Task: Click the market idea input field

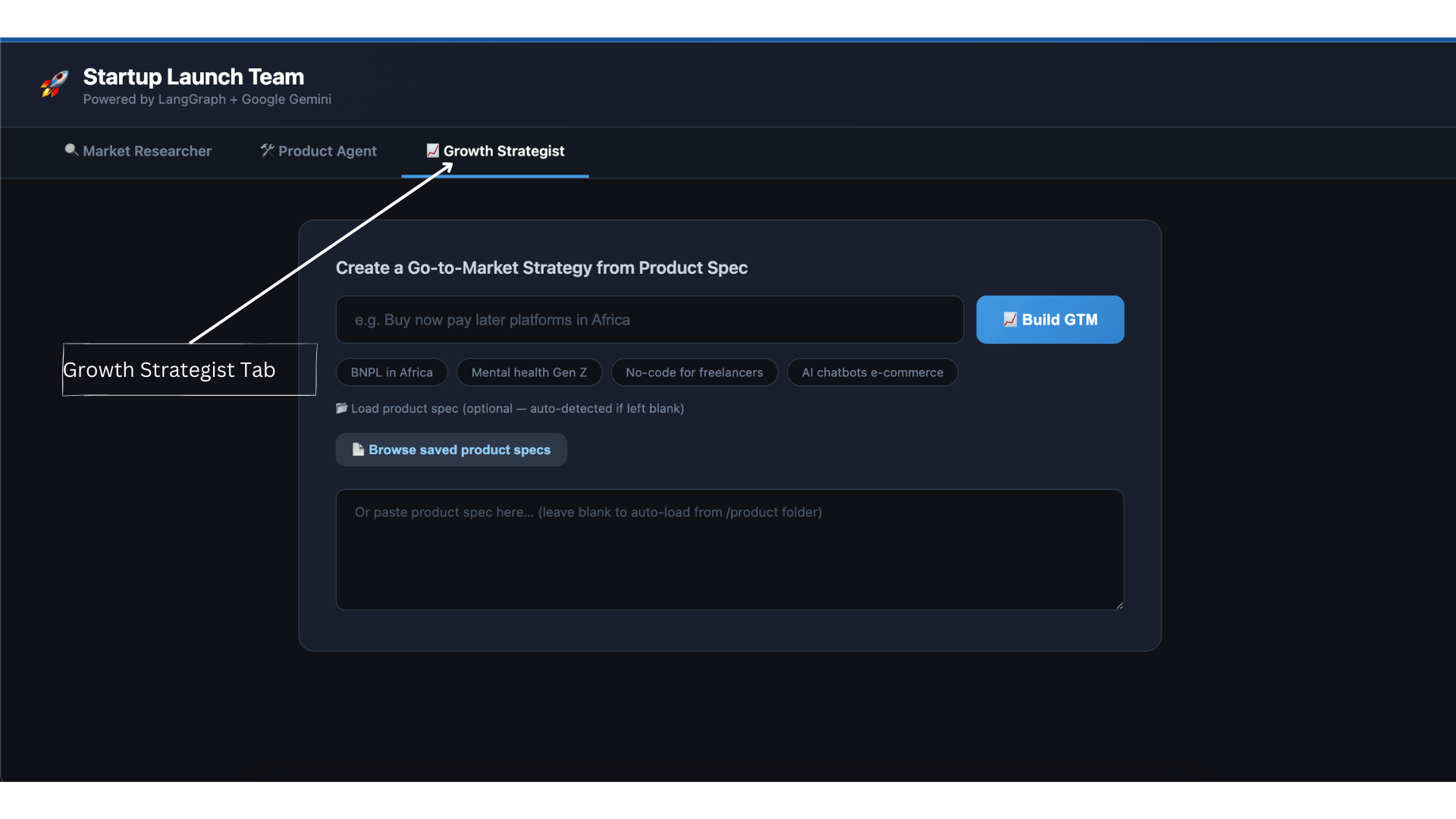Action: click(648, 319)
